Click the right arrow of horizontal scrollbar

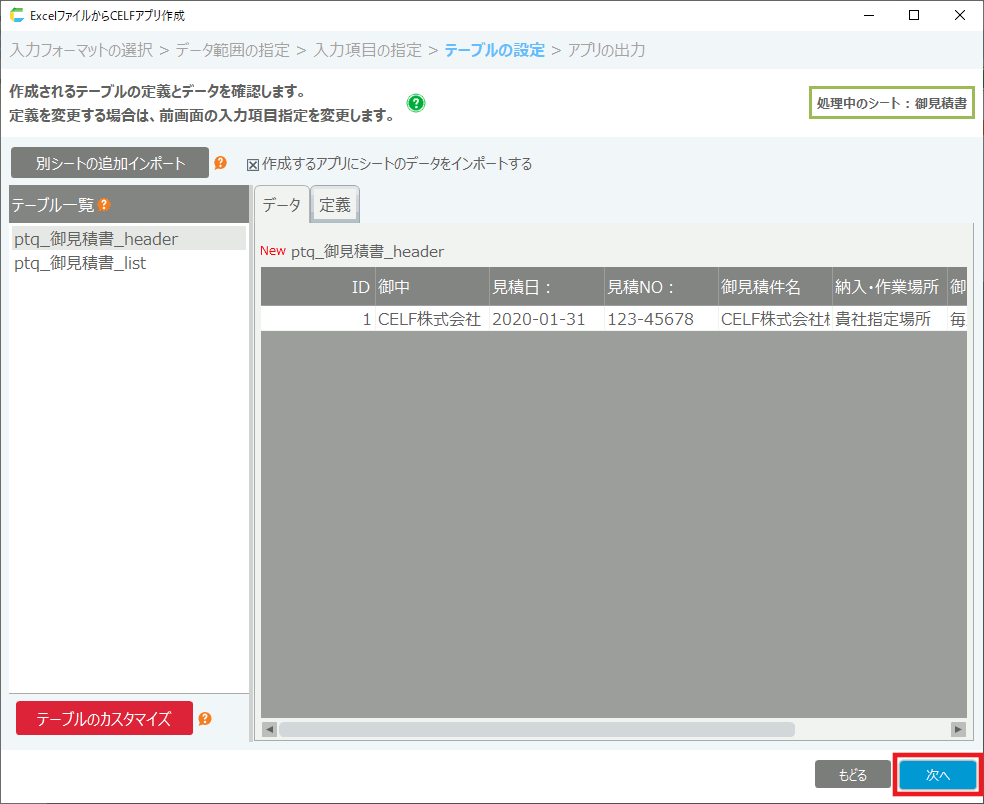[x=958, y=730]
